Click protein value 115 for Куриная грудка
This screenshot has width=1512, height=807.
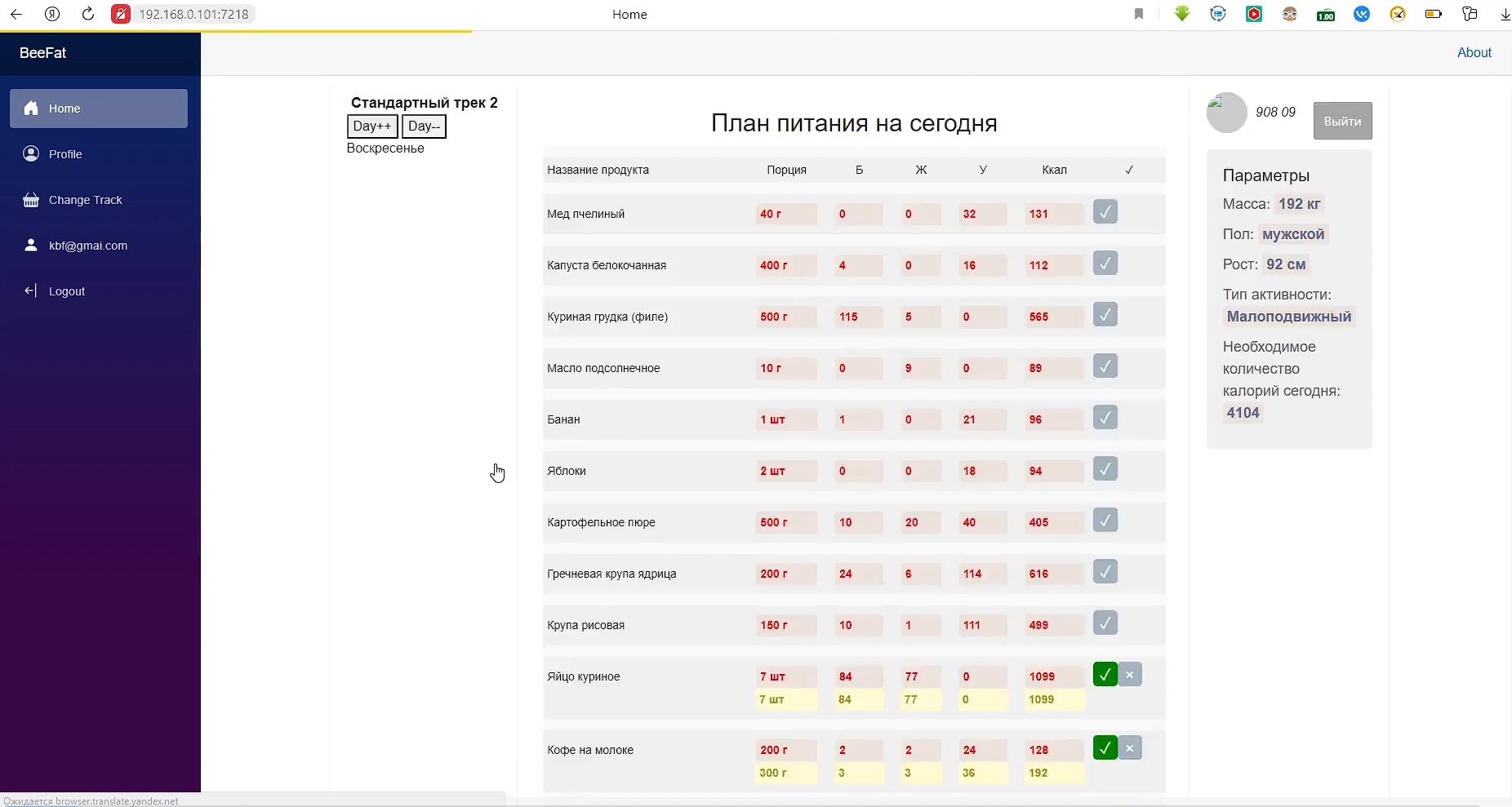click(x=858, y=317)
